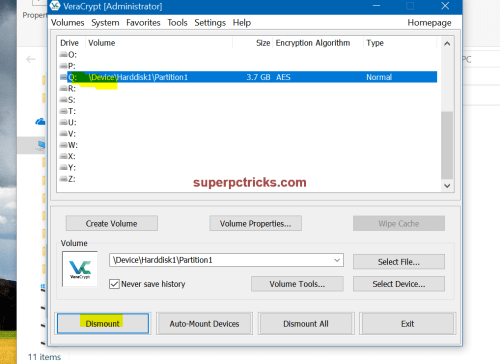
Task: Click the VeraCrypt title bar icon
Action: (x=55, y=6)
